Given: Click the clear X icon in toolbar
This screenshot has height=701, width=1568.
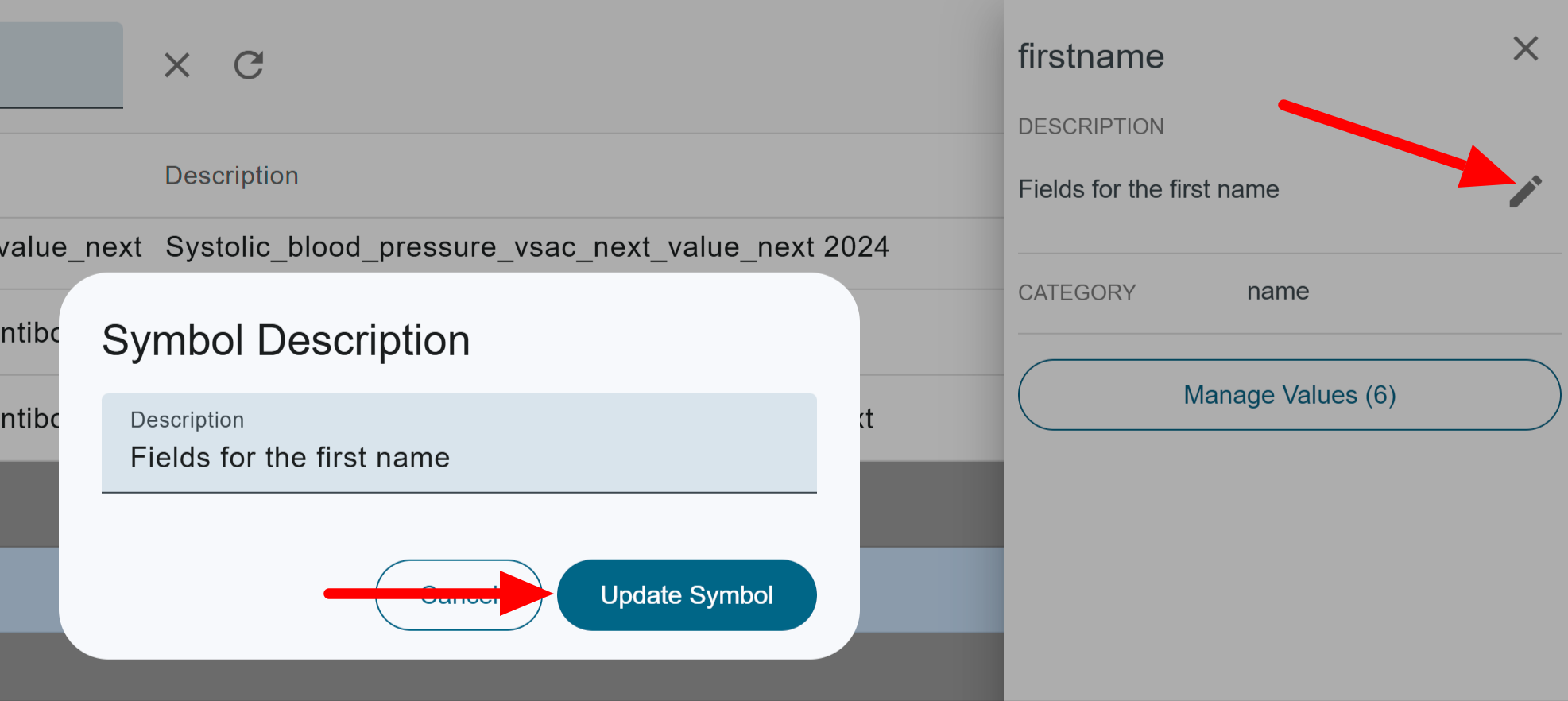Looking at the screenshot, I should pyautogui.click(x=177, y=65).
